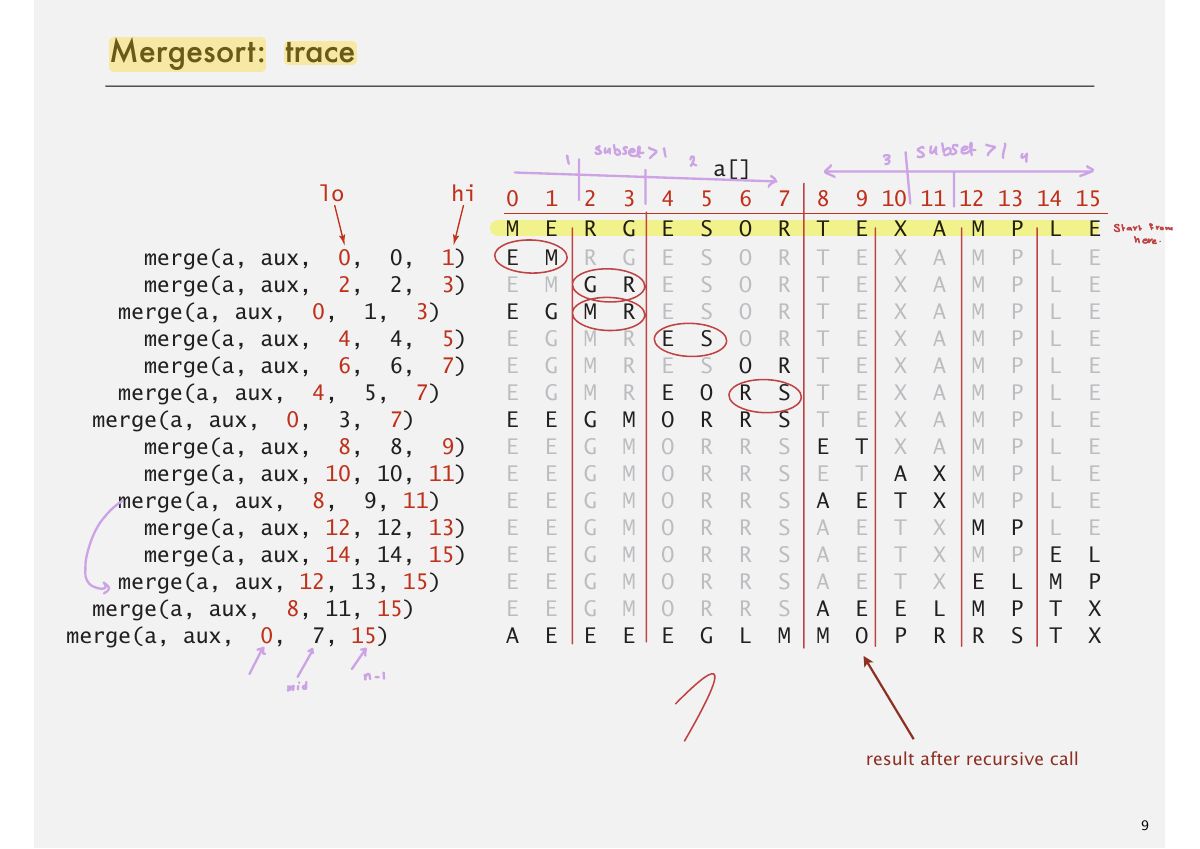Click the call "merge(a, aux, 8, 11, 15)"
This screenshot has width=1200, height=849.
253,609
